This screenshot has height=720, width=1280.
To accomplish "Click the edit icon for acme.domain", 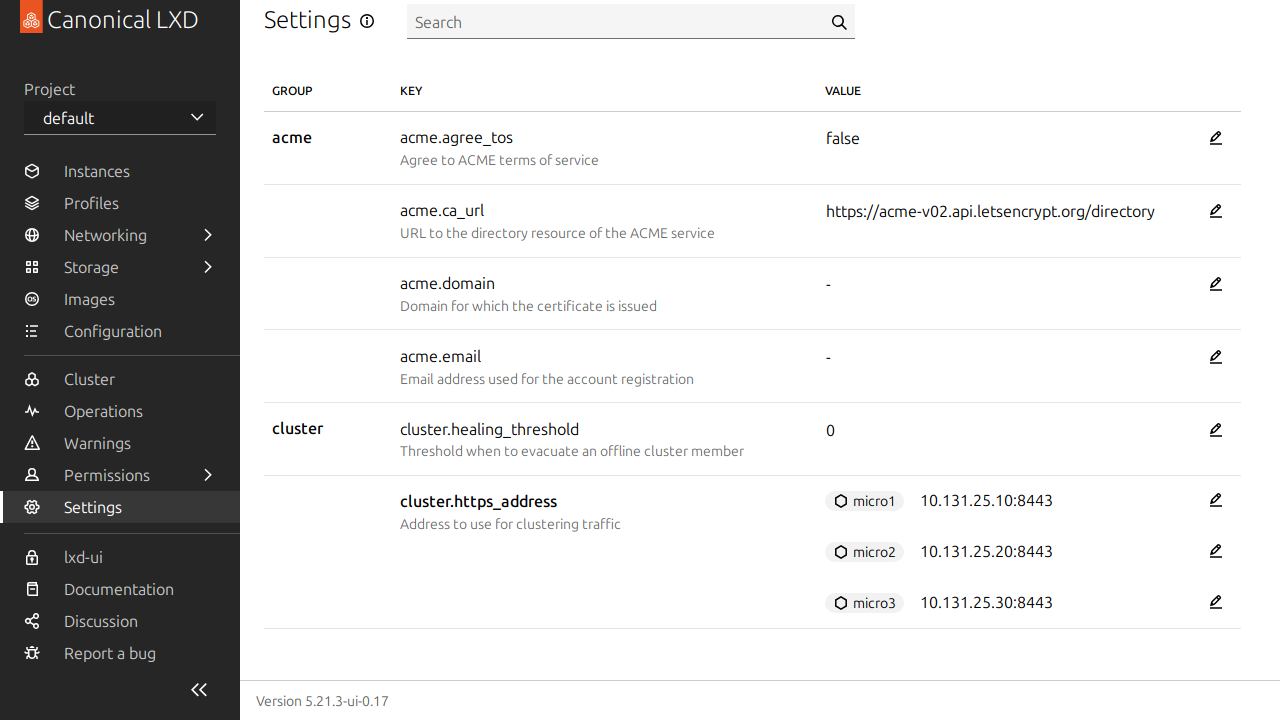I will pyautogui.click(x=1215, y=284).
